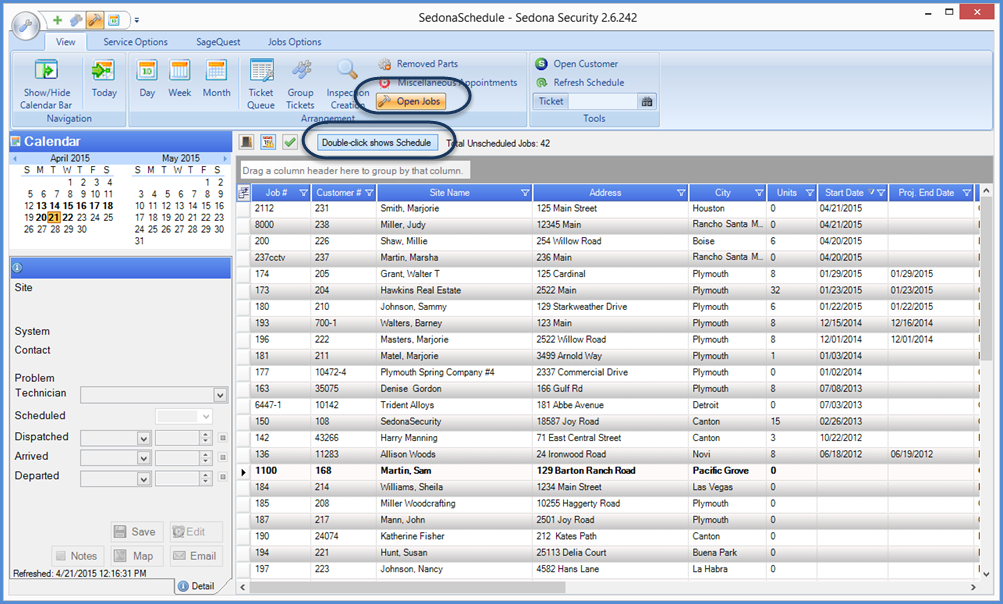The image size is (1003, 604).
Task: Toggle Show/Hide Calendar Bar
Action: (x=46, y=84)
